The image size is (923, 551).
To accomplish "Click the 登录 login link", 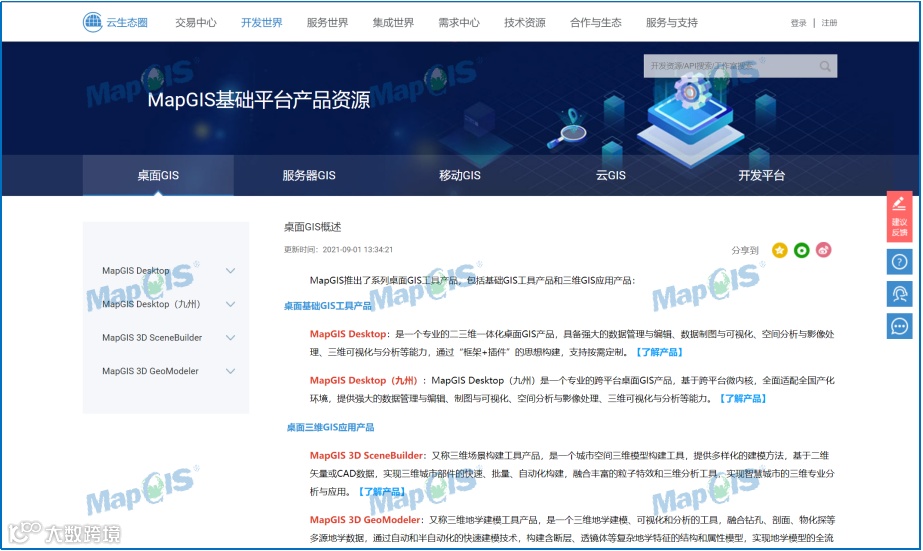I will coord(798,23).
